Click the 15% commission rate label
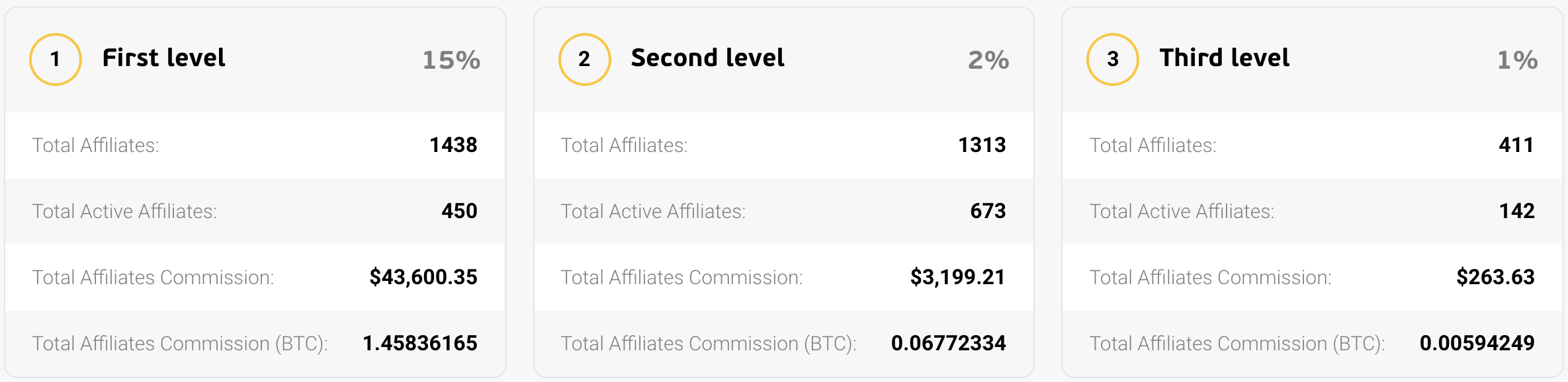1568x382 pixels. tap(452, 60)
